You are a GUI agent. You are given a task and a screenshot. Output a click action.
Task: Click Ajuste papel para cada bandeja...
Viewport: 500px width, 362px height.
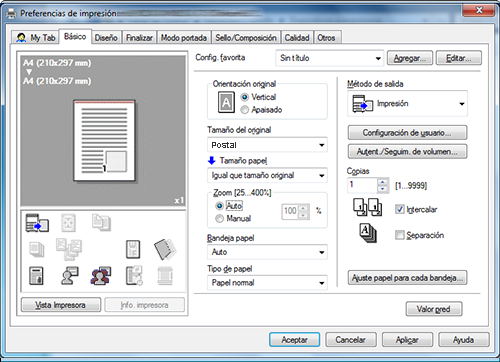coord(407,278)
